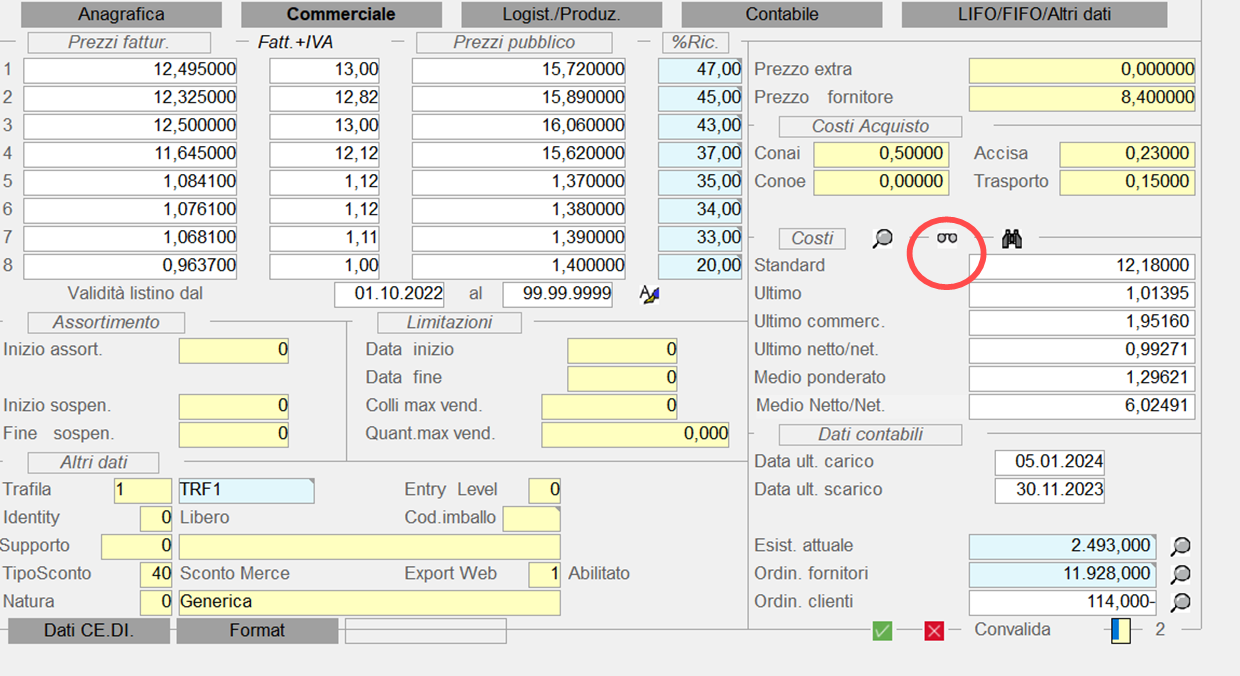Click the glasses icon next to Costi
This screenshot has height=676, width=1240.
[946, 238]
